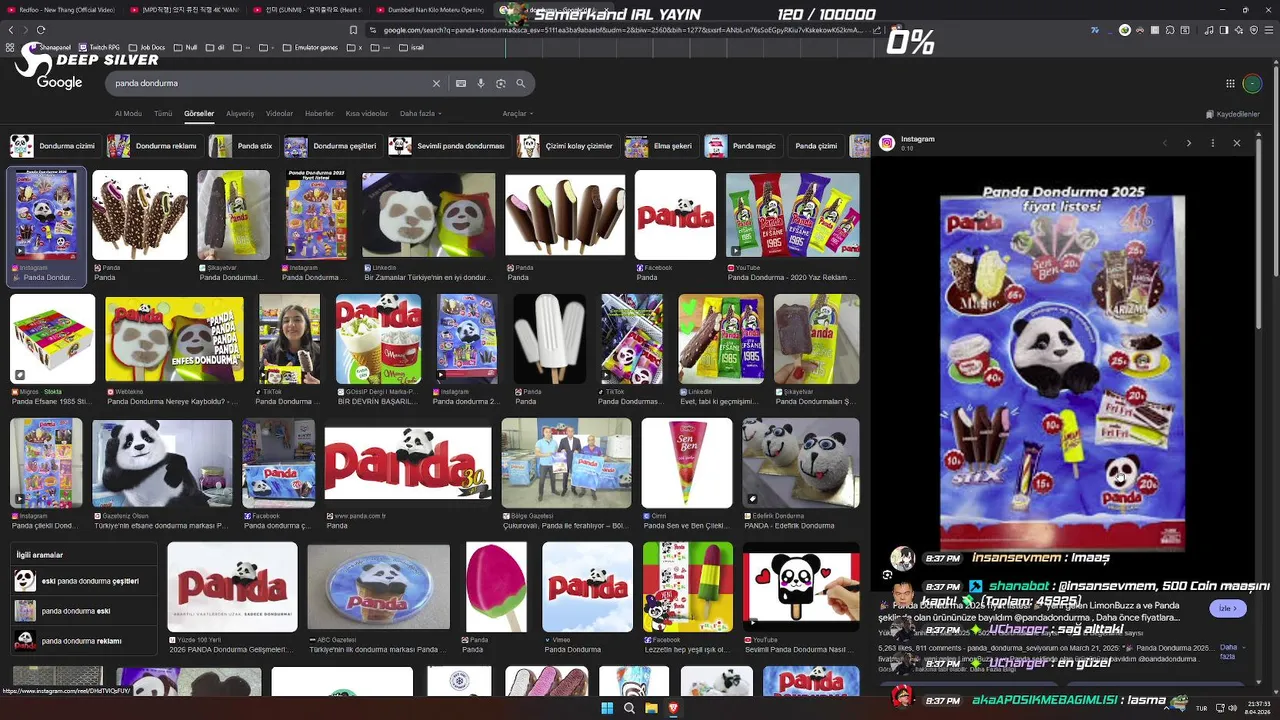Screen dimensions: 1280x720
Task: Click the panda dondurma search field
Action: point(270,84)
